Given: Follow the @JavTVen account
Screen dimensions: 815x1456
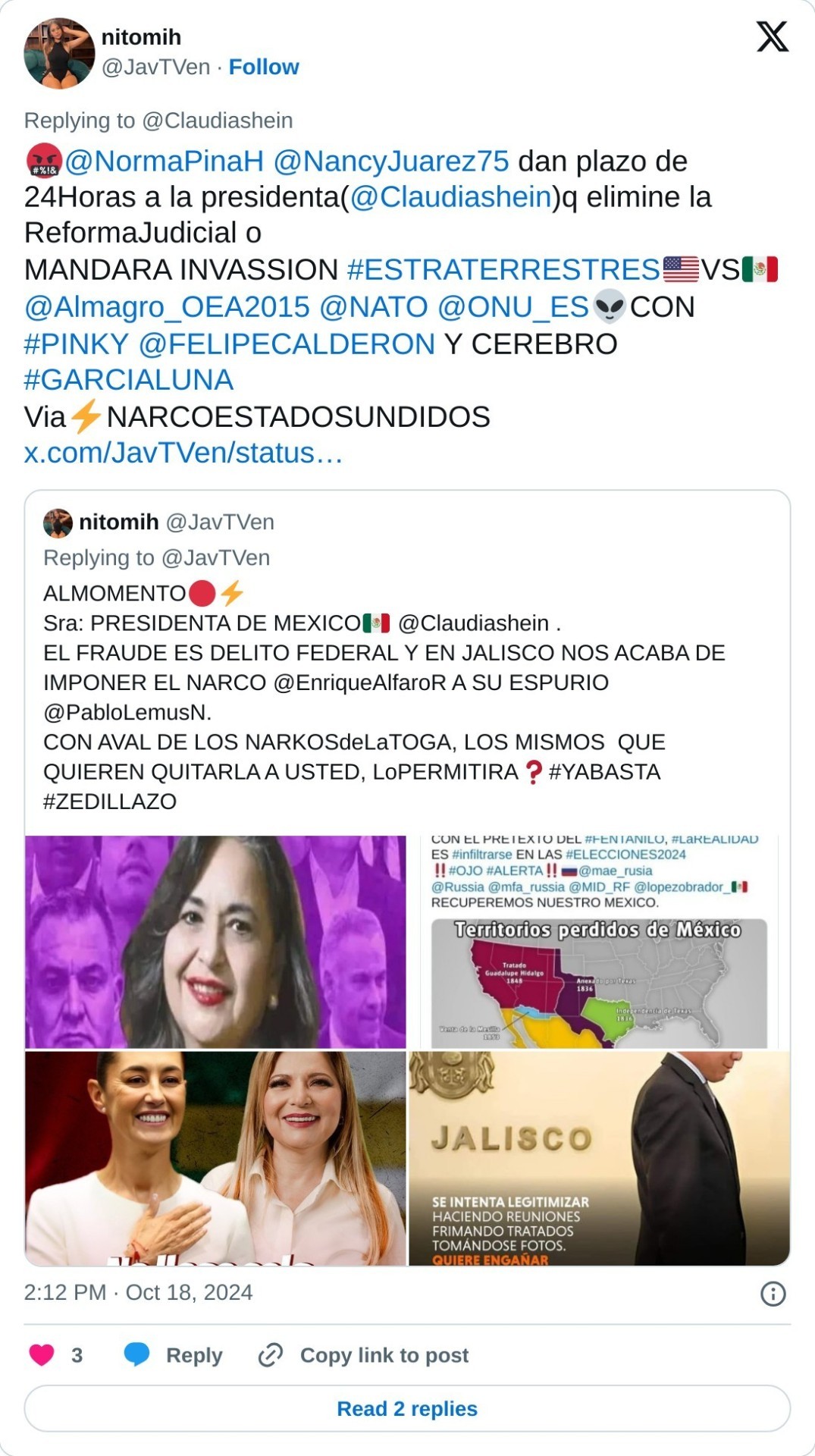Looking at the screenshot, I should coord(264,67).
